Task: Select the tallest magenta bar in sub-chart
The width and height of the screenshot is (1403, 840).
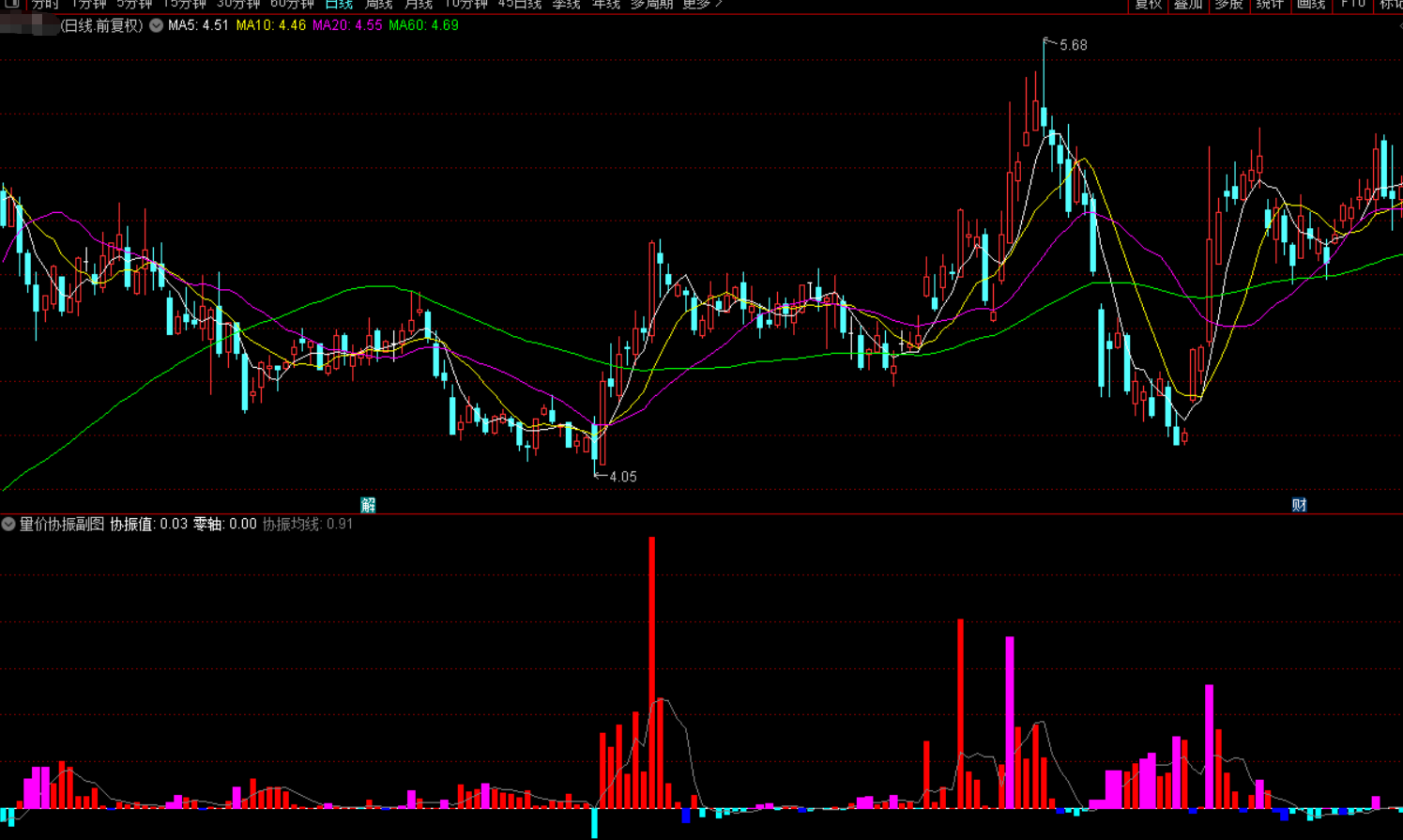Action: point(1010,723)
